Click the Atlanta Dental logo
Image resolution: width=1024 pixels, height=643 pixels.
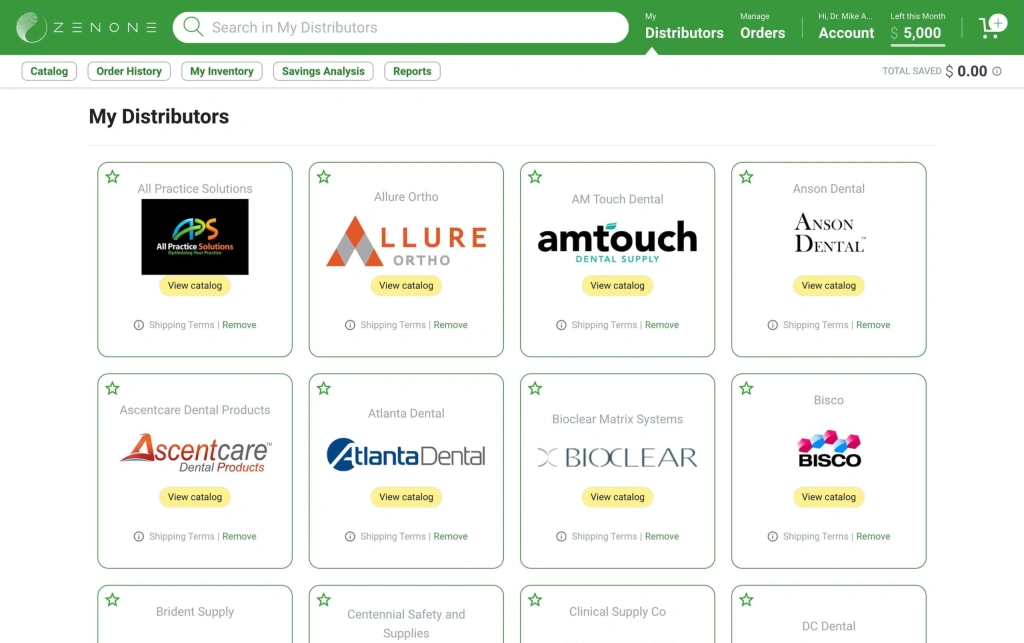pyautogui.click(x=406, y=455)
